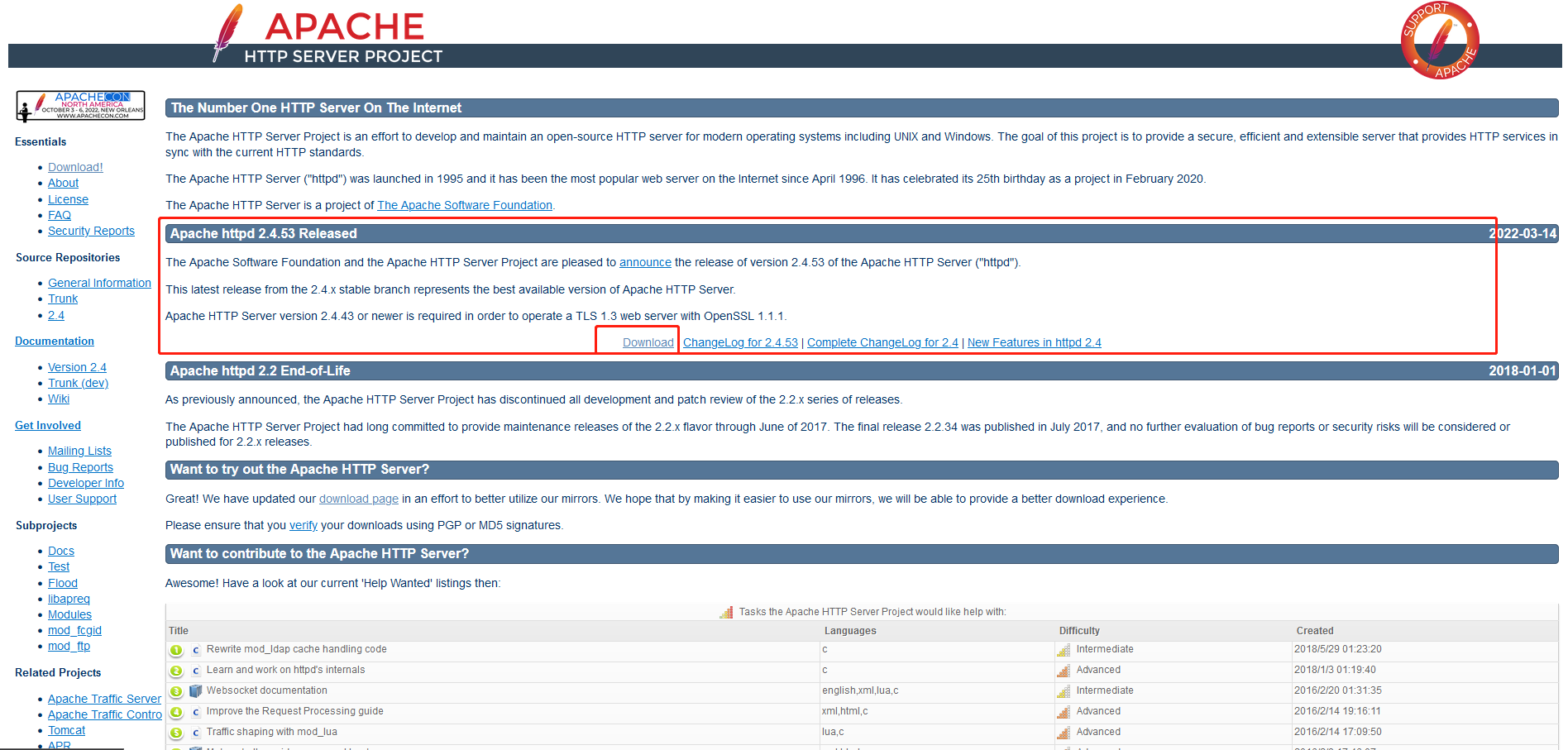This screenshot has height=750, width=1568.
Task: Click C icon beside Rewrite mod_ldap task
Action: 195,650
